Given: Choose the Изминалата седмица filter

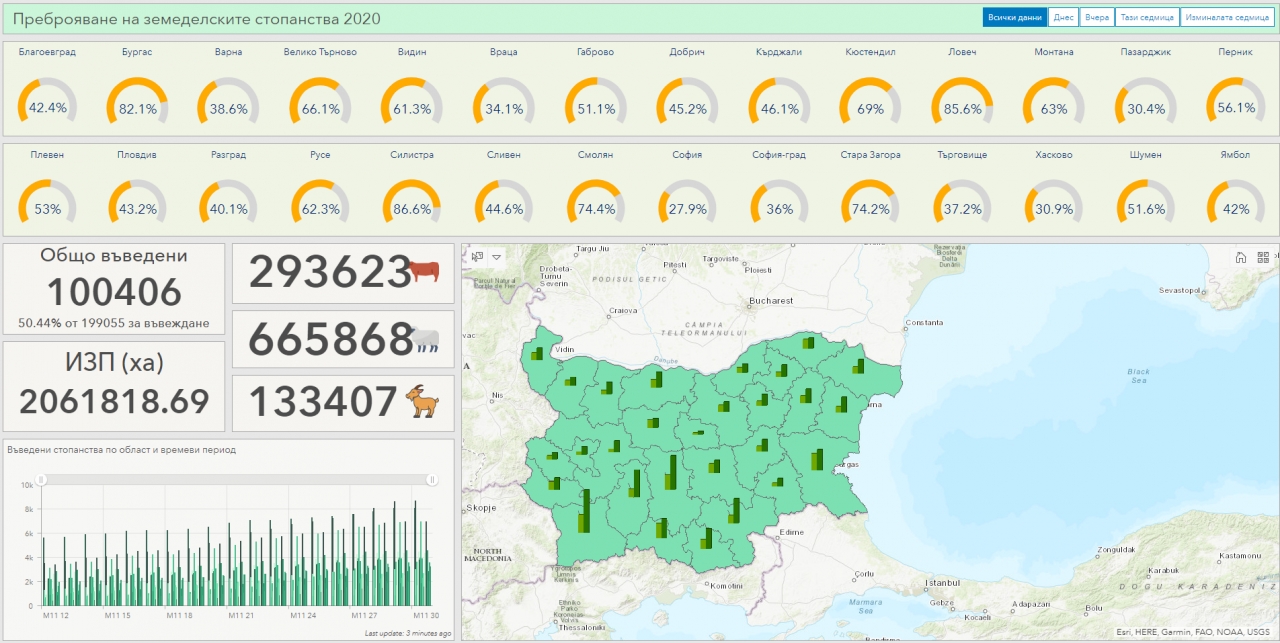Looking at the screenshot, I should point(1225,18).
